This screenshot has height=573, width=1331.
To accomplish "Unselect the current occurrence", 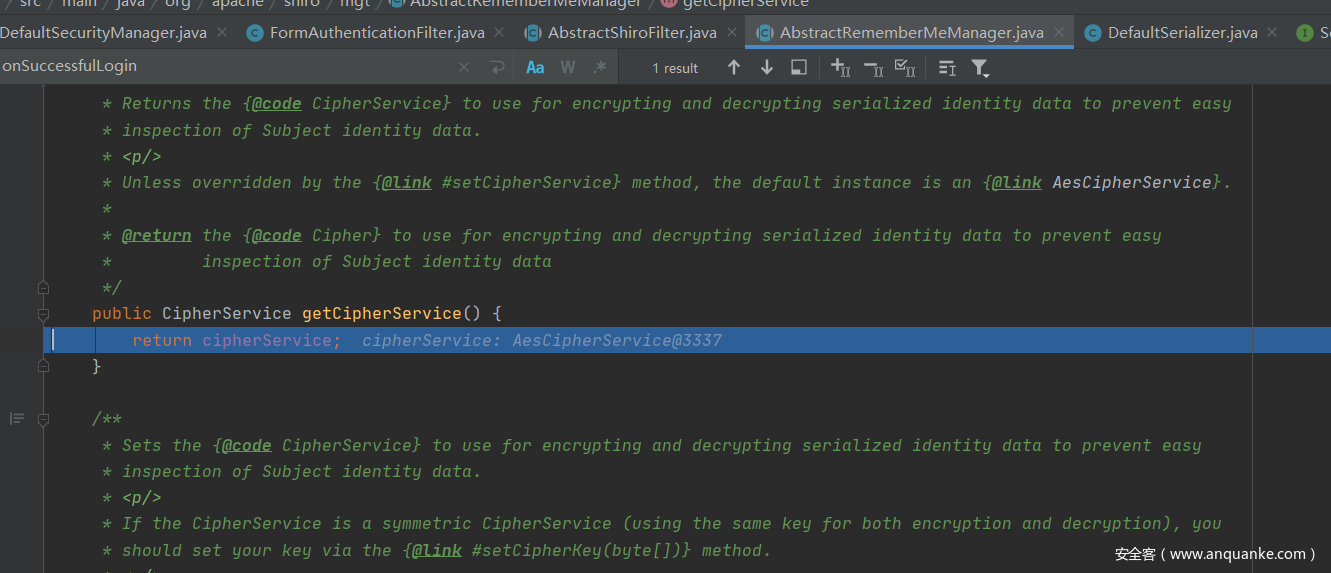I will point(873,67).
